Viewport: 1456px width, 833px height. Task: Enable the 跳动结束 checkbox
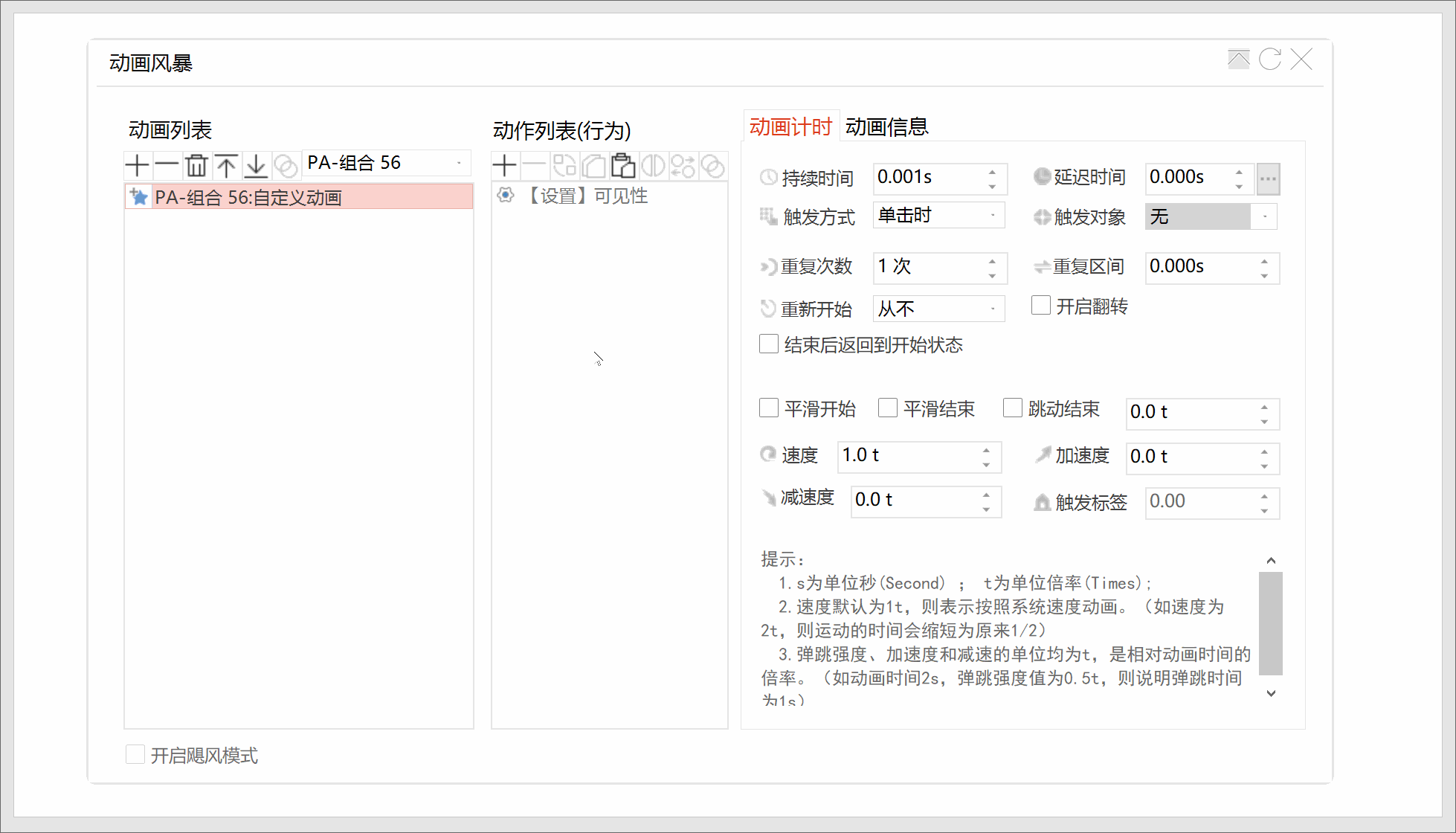[x=1013, y=408]
